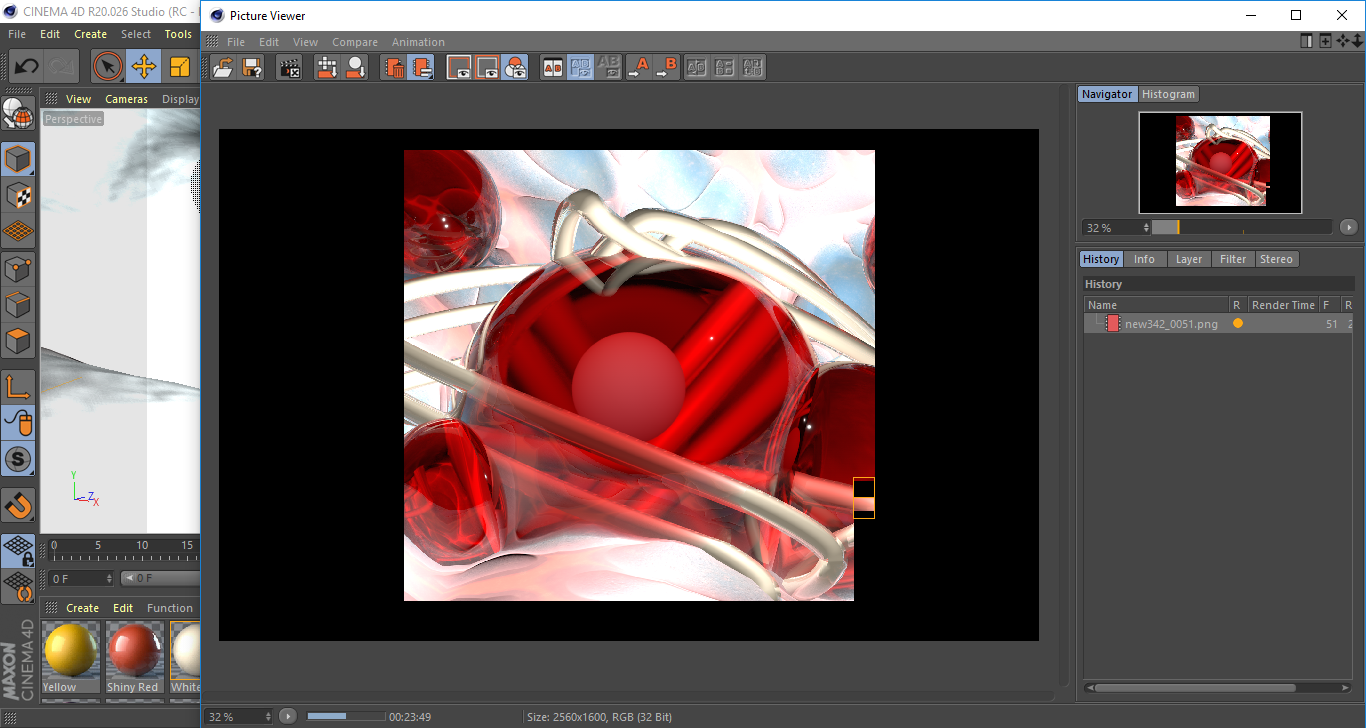Image resolution: width=1366 pixels, height=728 pixels.
Task: Click the greyed AB text overlay icon
Action: (753, 68)
